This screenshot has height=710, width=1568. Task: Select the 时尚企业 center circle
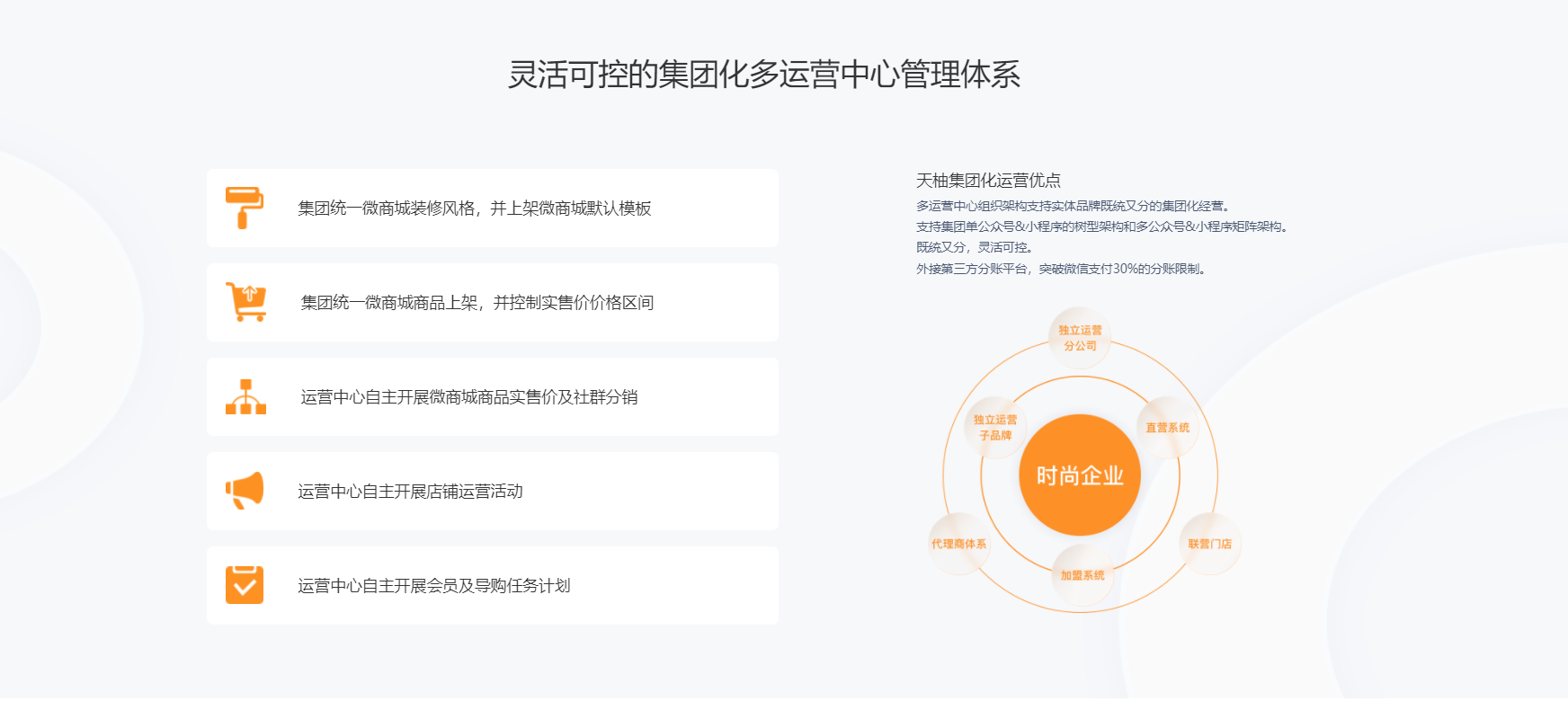[x=1080, y=475]
